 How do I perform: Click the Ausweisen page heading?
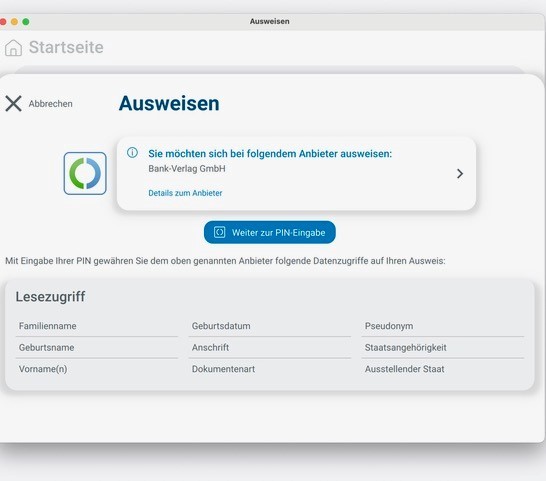(169, 103)
